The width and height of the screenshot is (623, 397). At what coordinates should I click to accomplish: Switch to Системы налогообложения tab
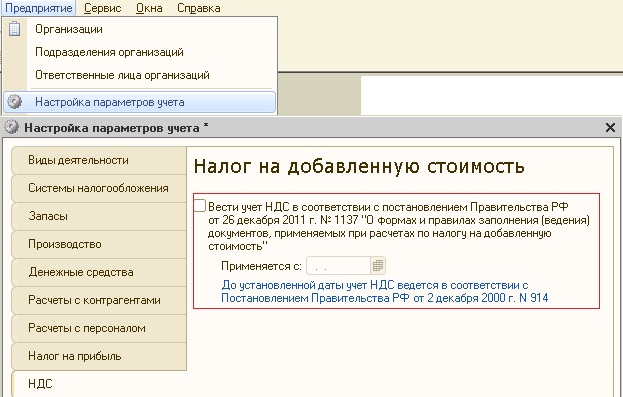coord(99,188)
